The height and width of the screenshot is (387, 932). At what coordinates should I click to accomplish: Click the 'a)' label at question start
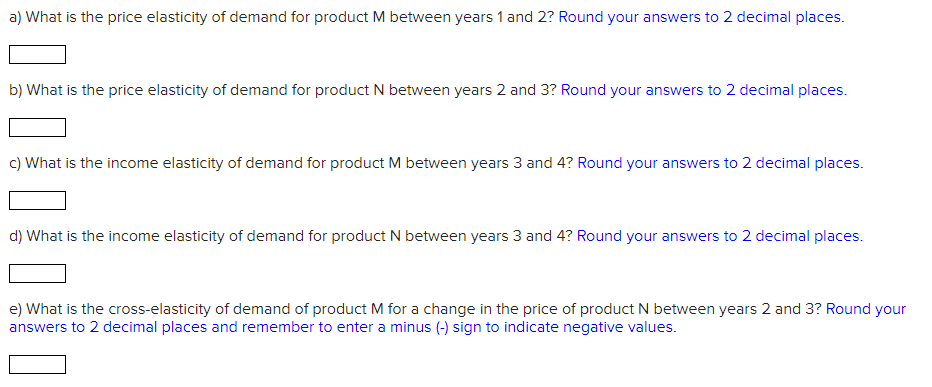pos(16,17)
